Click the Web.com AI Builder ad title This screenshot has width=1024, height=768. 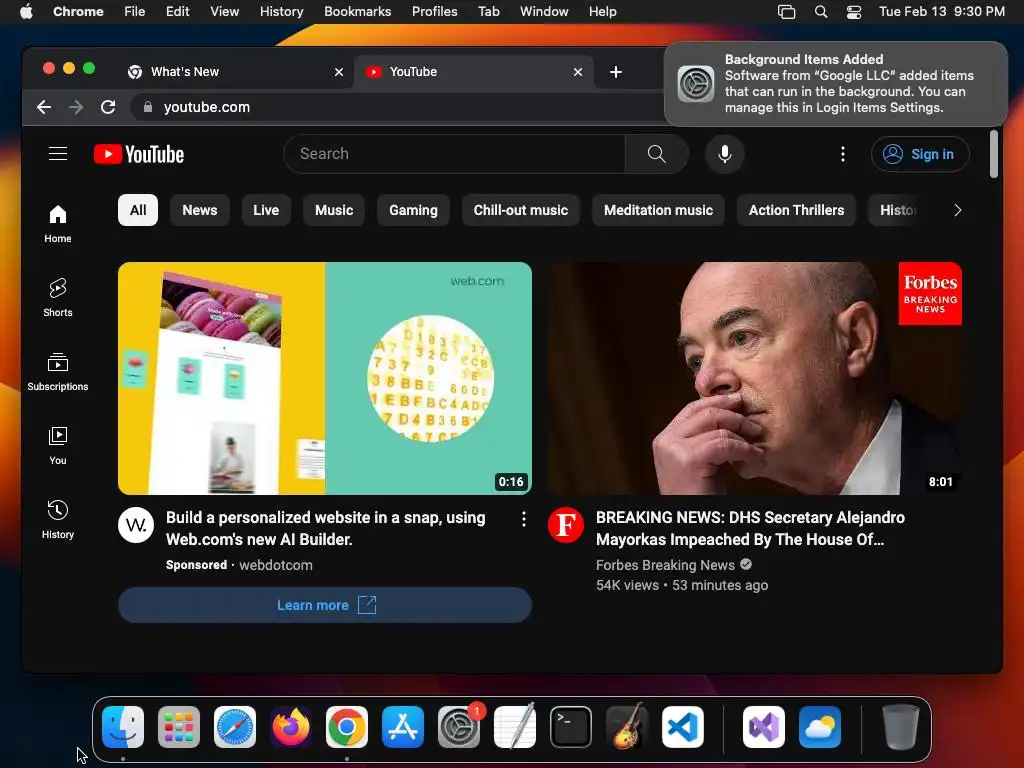325,528
